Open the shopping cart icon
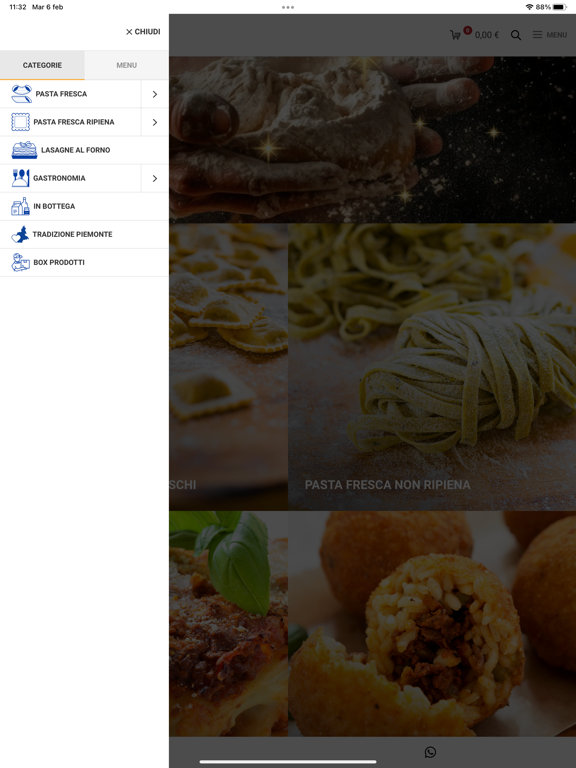576x768 pixels. [455, 35]
